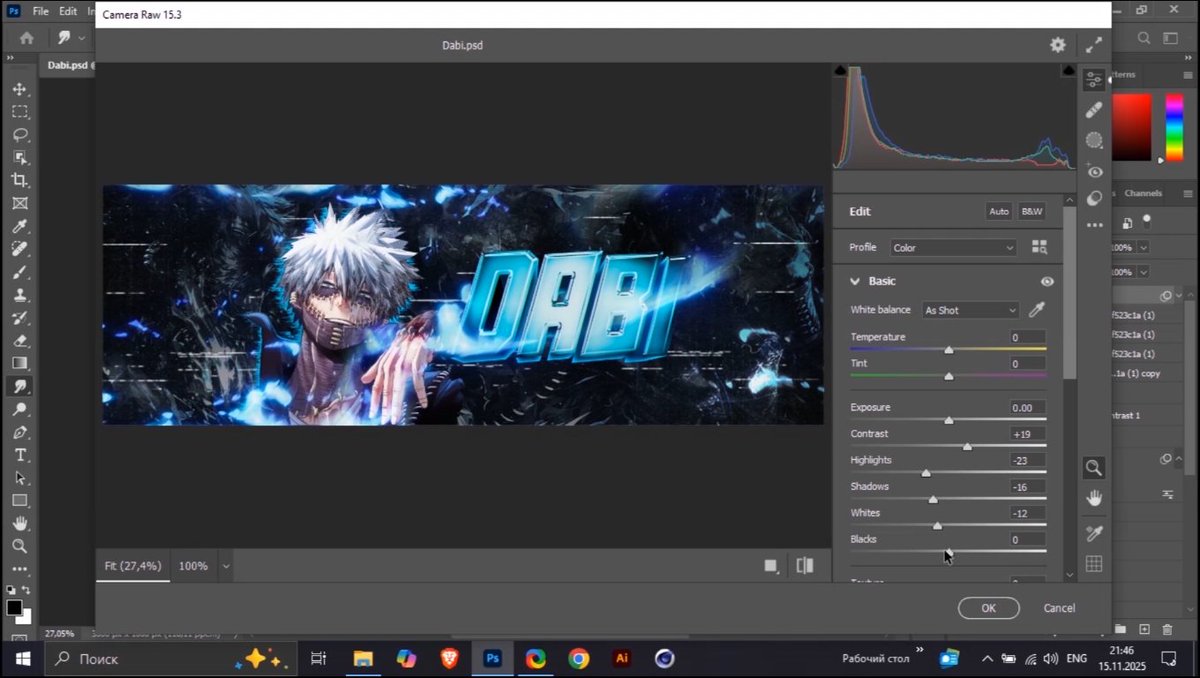Select the Rectangular Marquee tool
The height and width of the screenshot is (678, 1200).
20,112
